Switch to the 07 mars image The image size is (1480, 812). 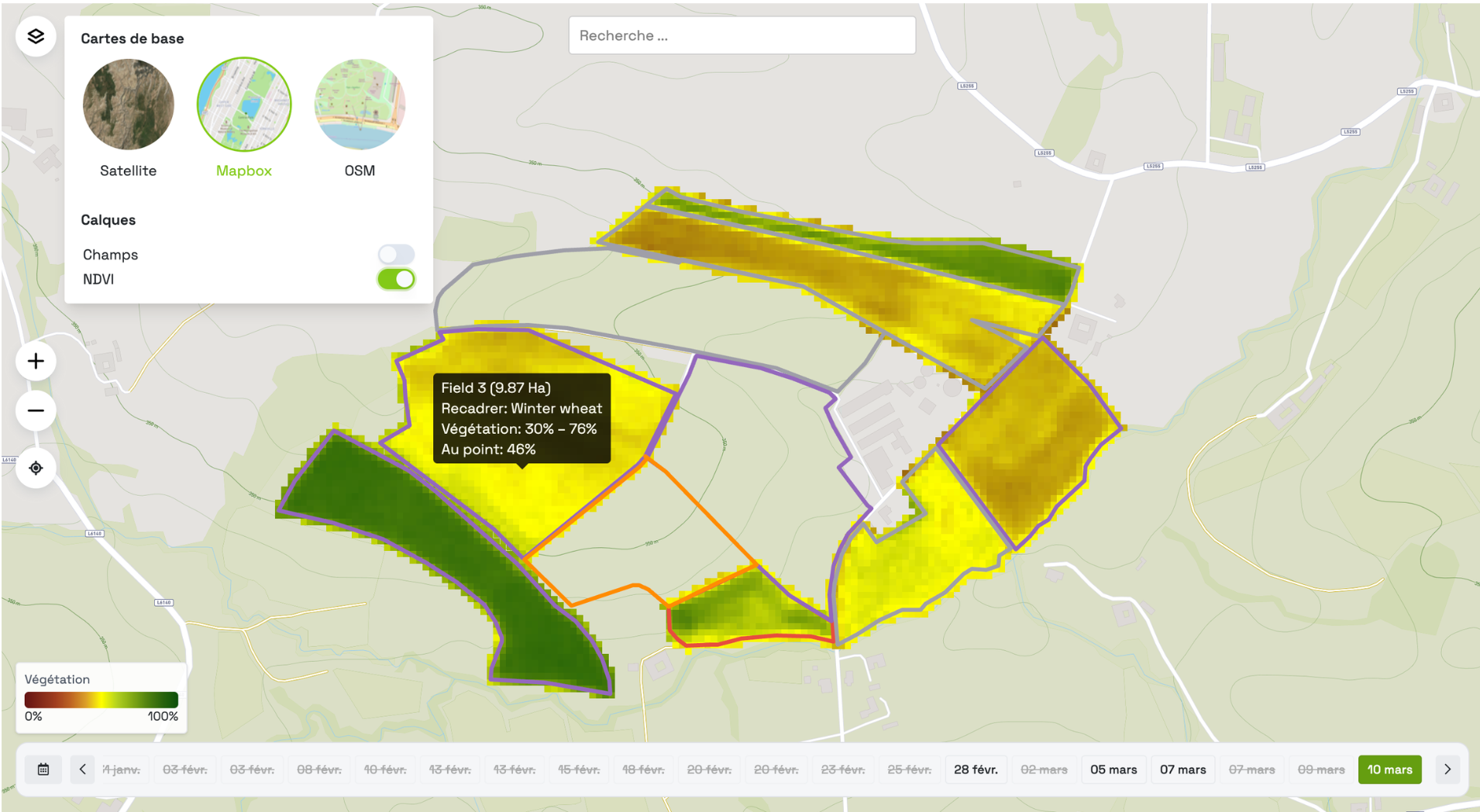coord(1182,769)
